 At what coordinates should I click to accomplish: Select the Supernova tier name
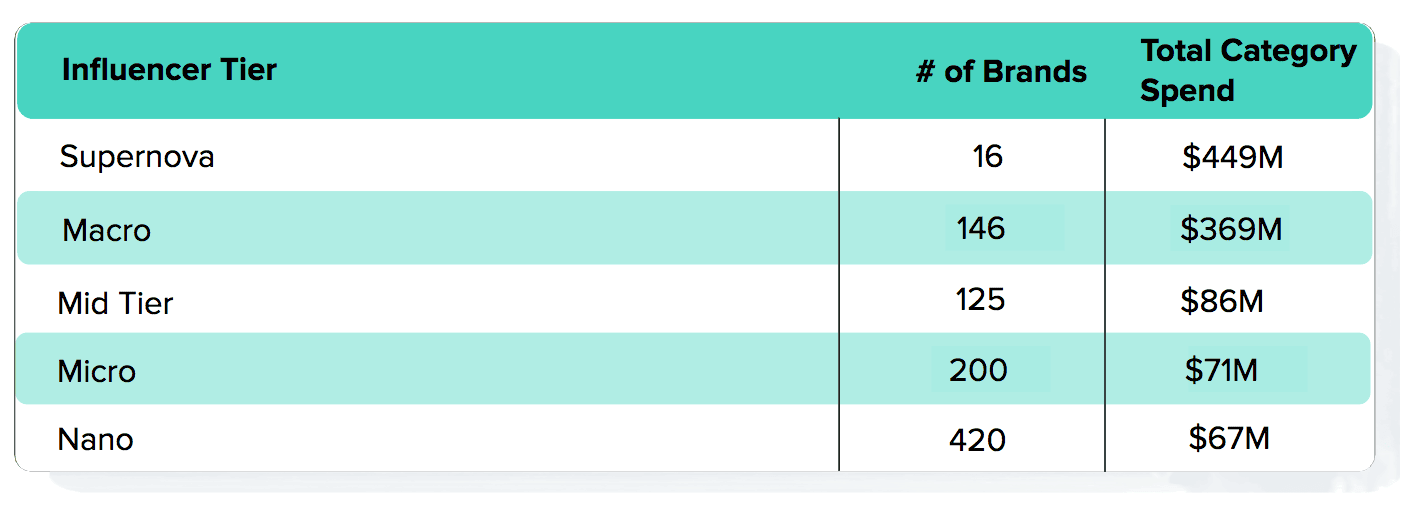click(137, 157)
